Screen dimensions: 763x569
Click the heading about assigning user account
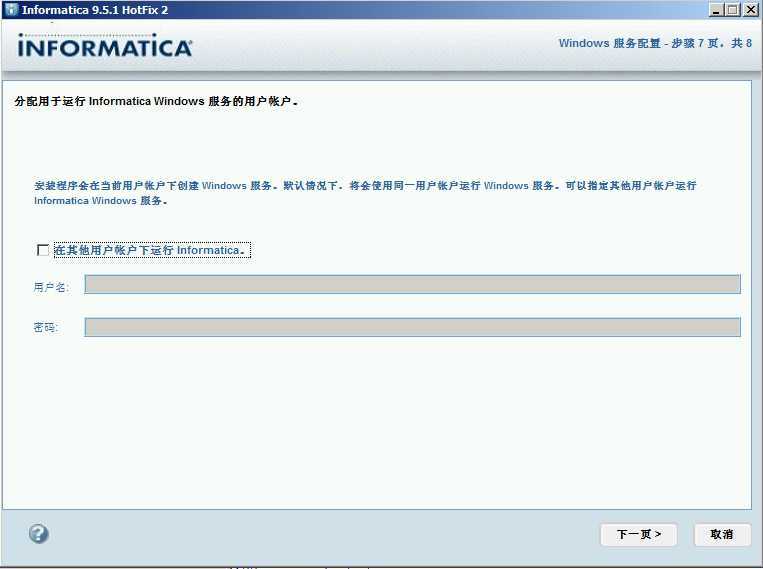tap(156, 101)
